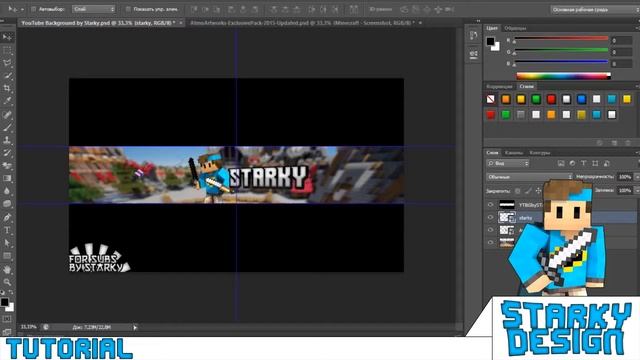
Task: Open the Обычные blend mode dropdown
Action: tap(529, 177)
